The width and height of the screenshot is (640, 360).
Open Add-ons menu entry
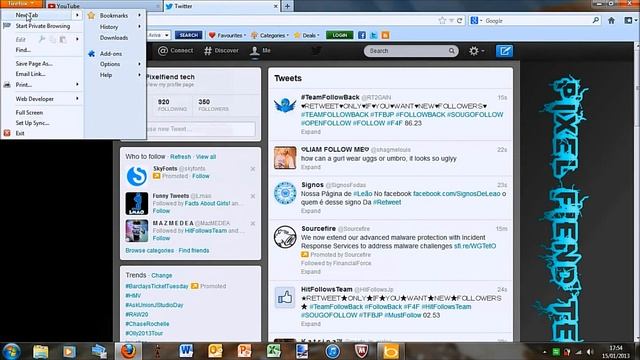111,53
